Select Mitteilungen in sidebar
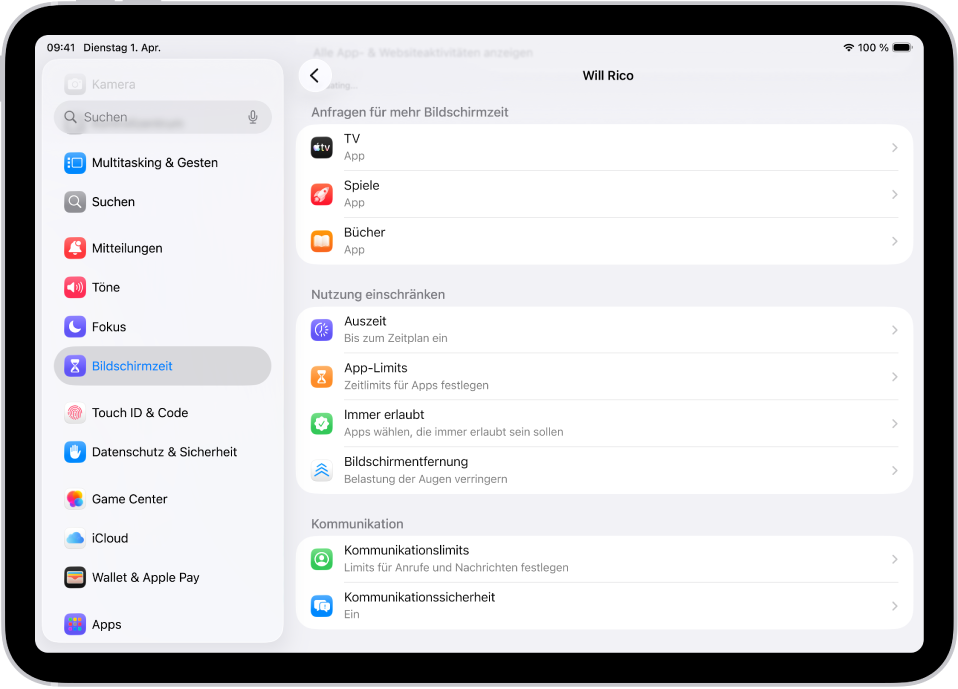The height and width of the screenshot is (689, 958). [163, 249]
